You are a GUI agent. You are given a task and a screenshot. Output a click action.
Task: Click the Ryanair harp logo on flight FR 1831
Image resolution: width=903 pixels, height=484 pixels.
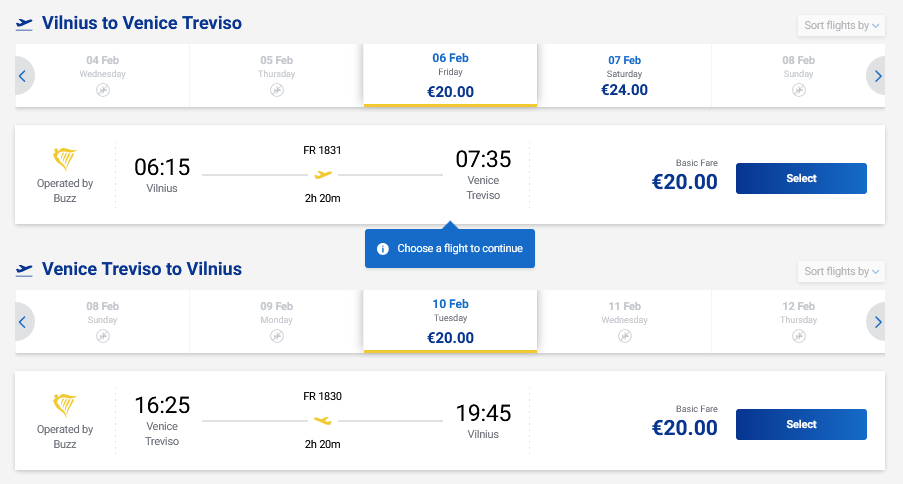click(x=65, y=160)
